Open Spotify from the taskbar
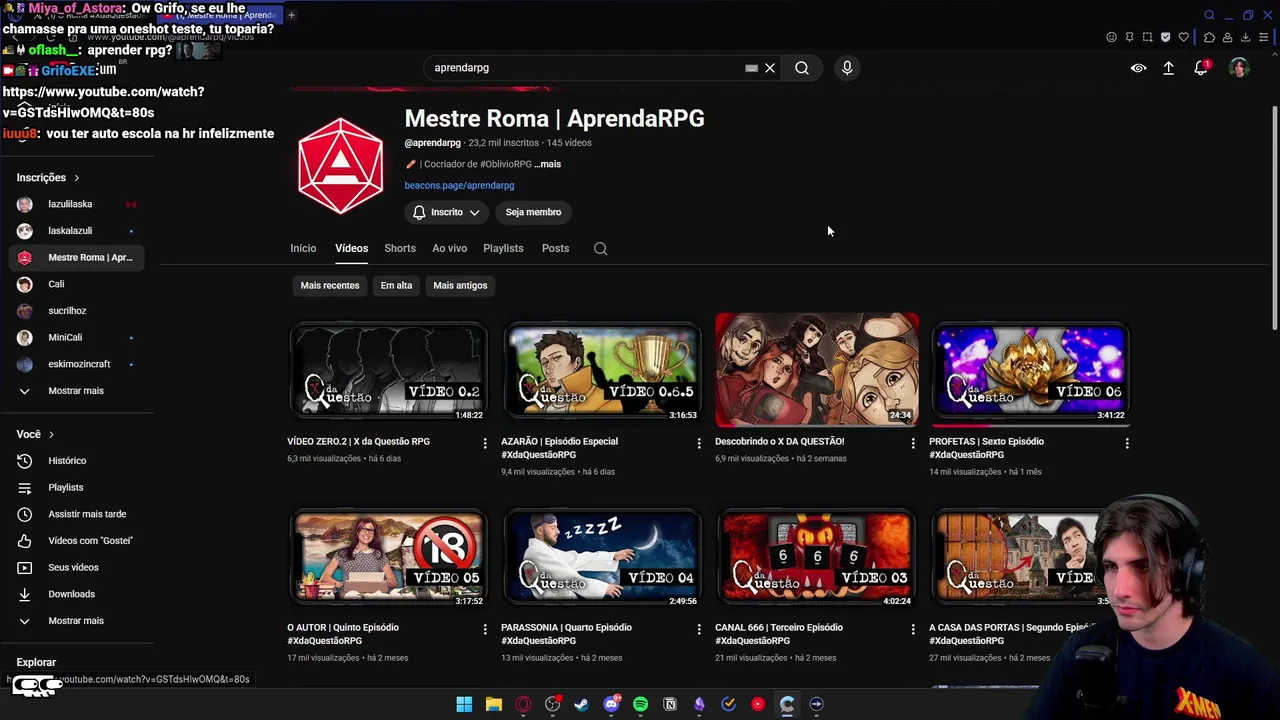The width and height of the screenshot is (1280, 720). [x=640, y=704]
